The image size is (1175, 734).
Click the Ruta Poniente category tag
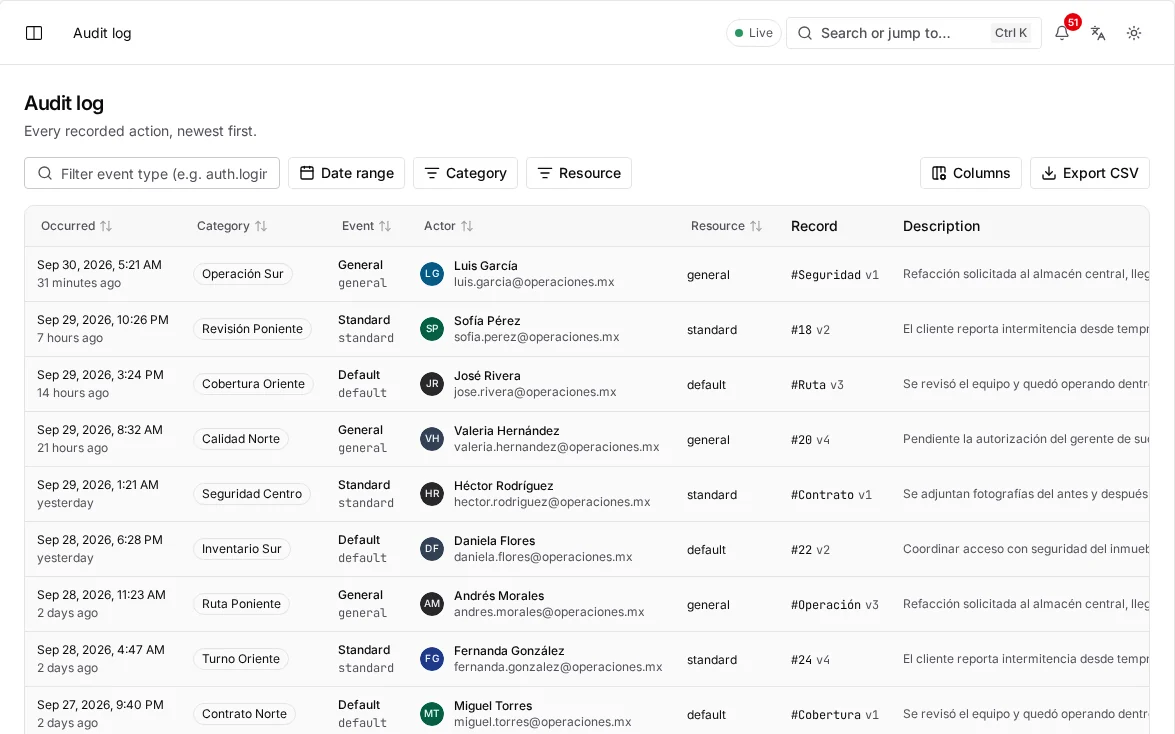click(x=241, y=604)
